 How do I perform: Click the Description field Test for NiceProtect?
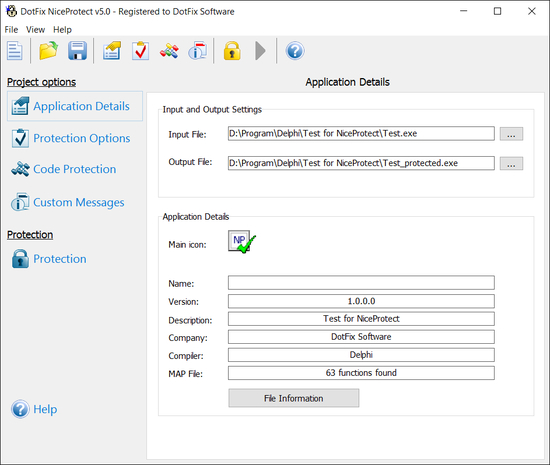[361, 319]
